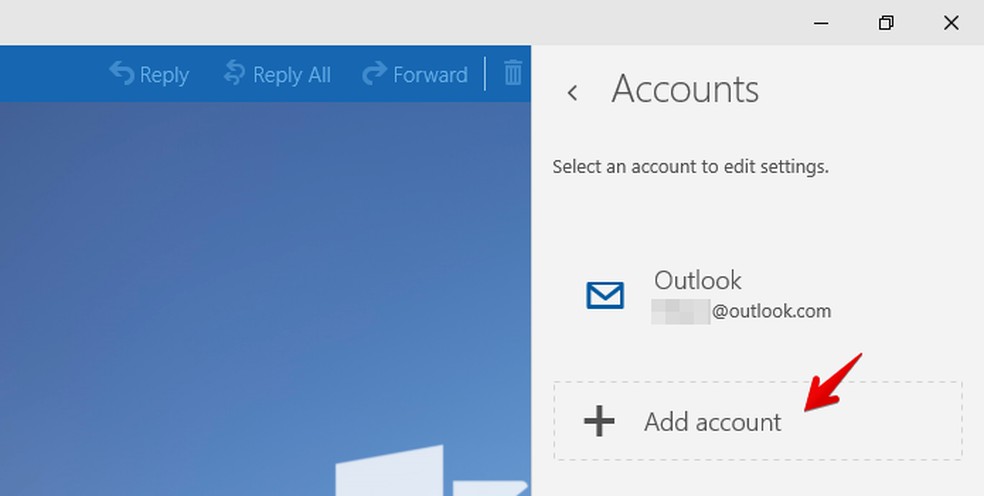Restore down the Mail window
984x496 pixels.
[x=886, y=22]
